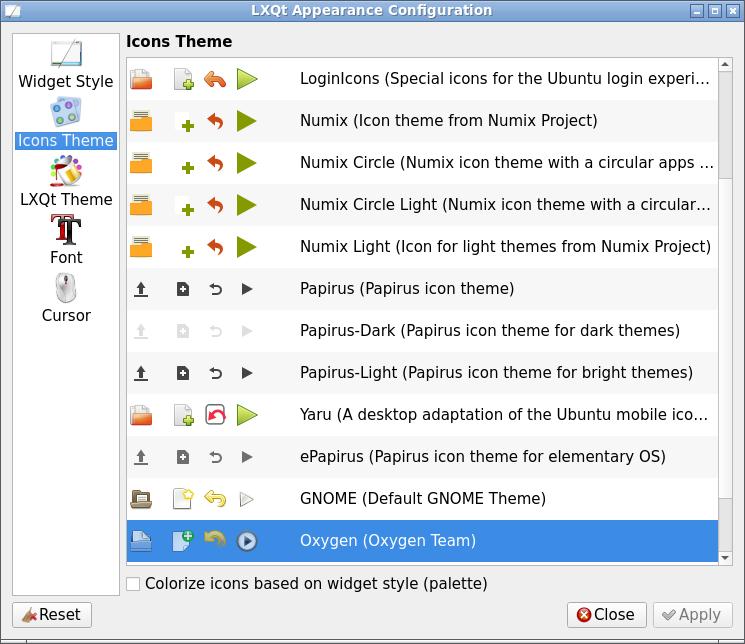Open the Font settings icon
Screen dimensions: 745x644
pos(66,230)
